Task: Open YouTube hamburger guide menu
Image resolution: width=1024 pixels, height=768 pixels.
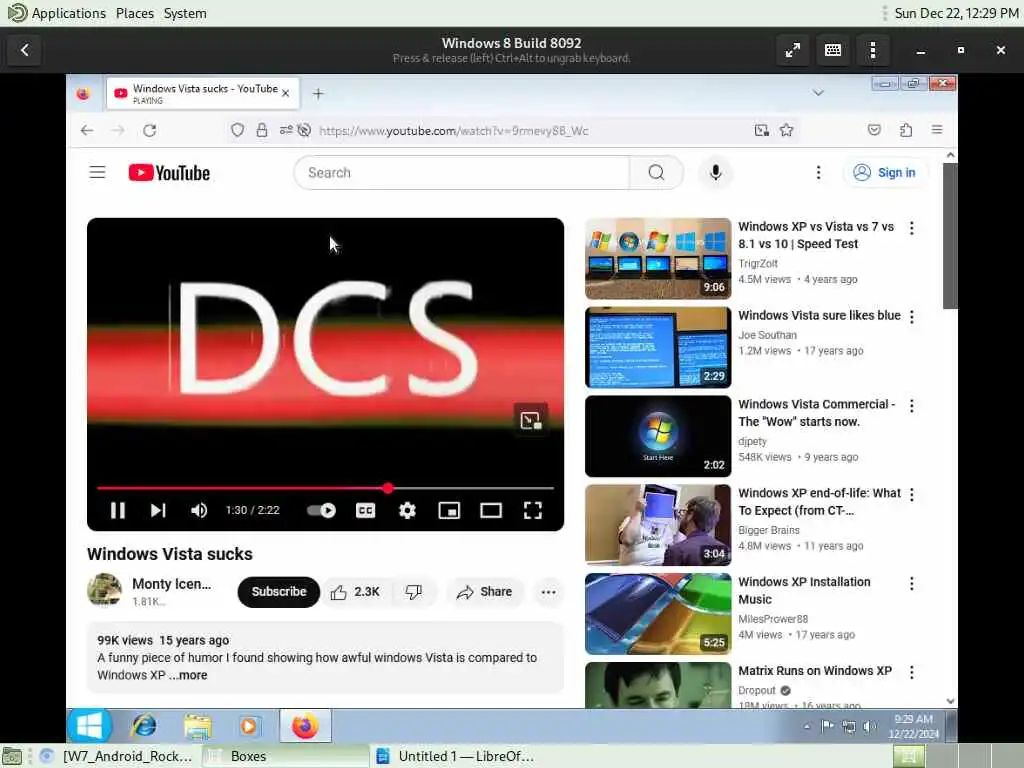Action: (97, 172)
